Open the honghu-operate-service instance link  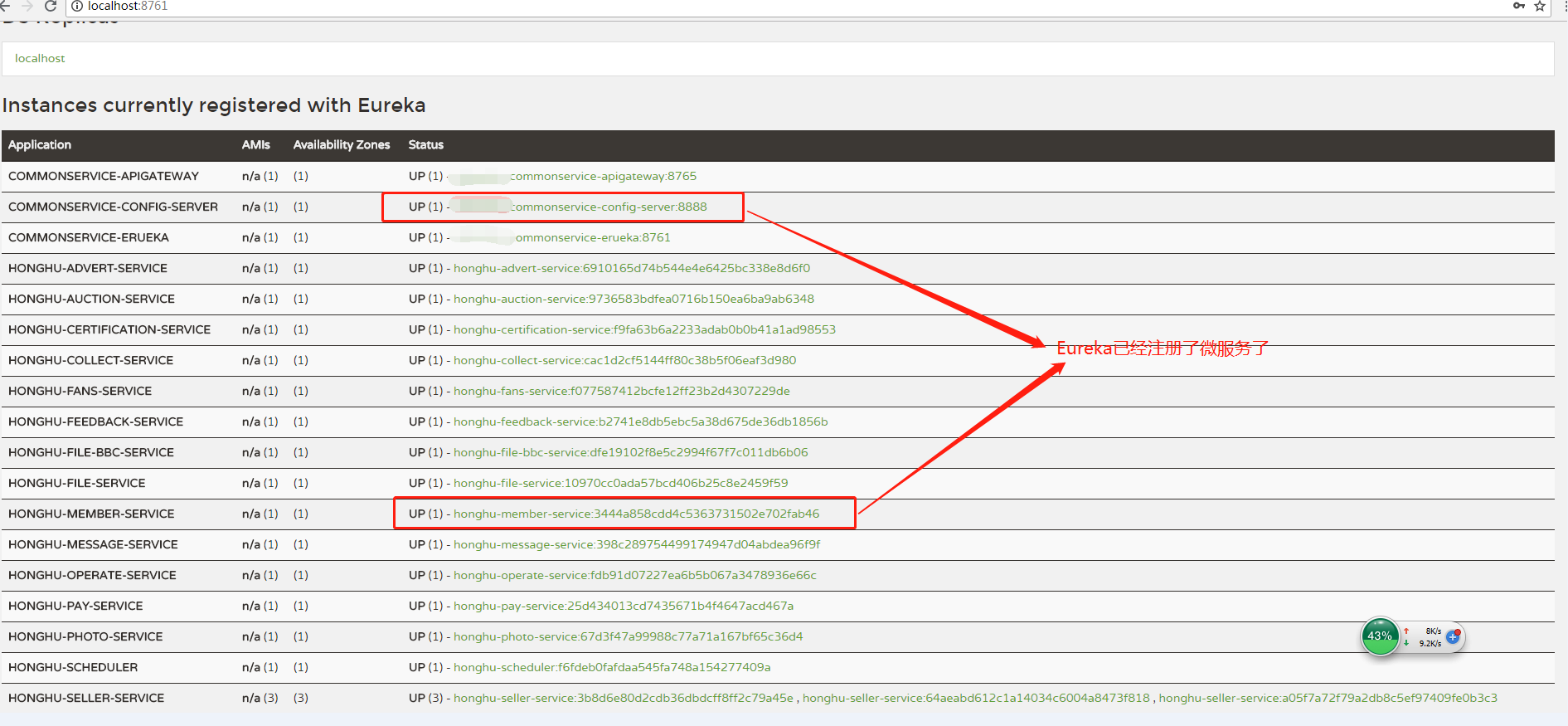pyautogui.click(x=635, y=575)
